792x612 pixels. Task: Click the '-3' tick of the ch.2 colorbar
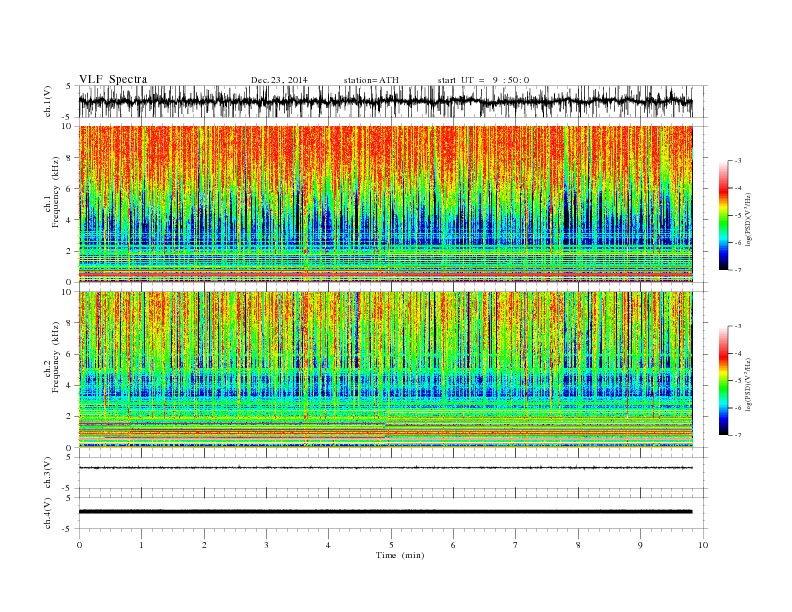tap(738, 326)
